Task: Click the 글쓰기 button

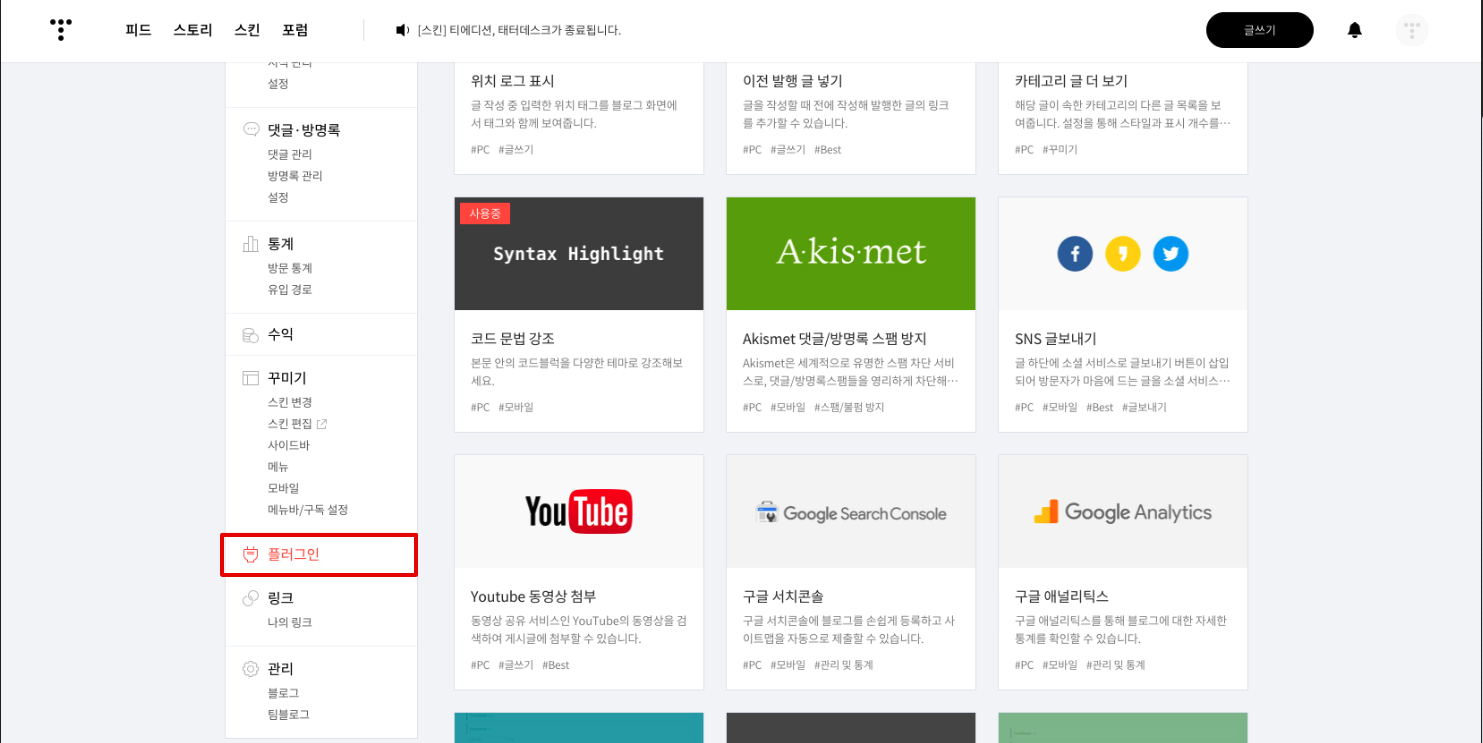Action: tap(1260, 30)
